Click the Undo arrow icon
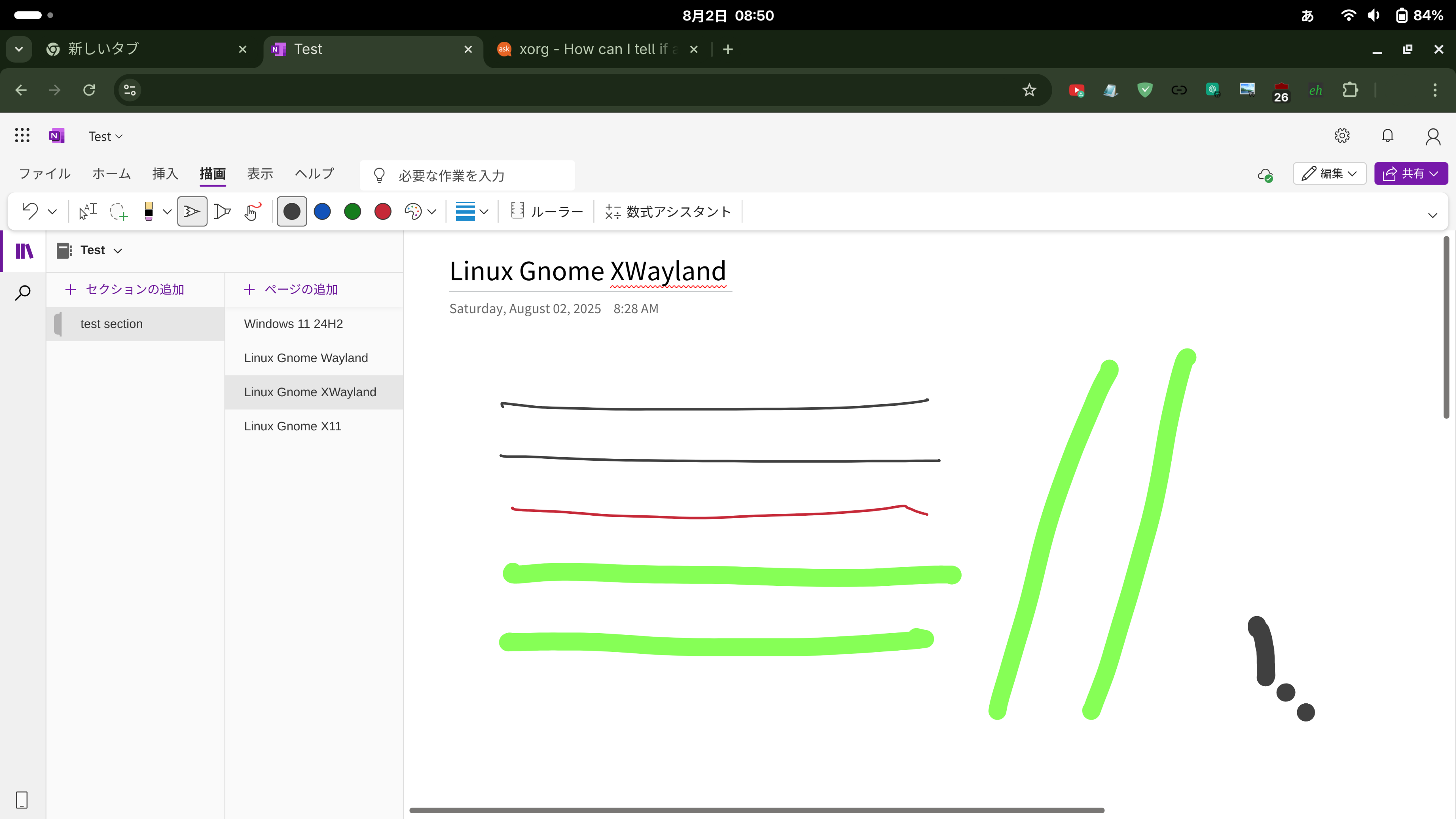This screenshot has width=1456, height=819. (30, 212)
